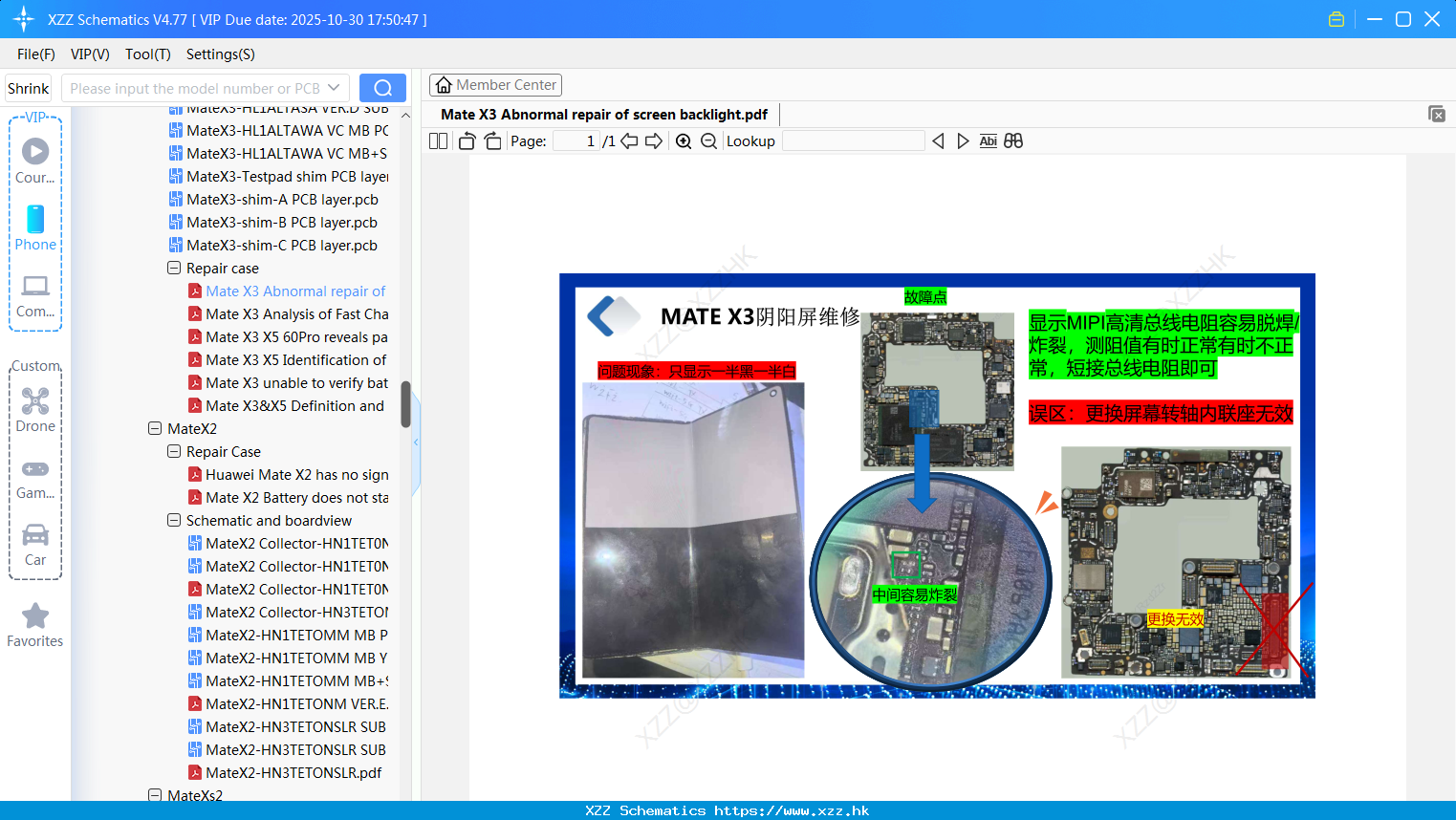This screenshot has height=820, width=1456.
Task: Toggle the two-page layout icon
Action: coord(439,140)
